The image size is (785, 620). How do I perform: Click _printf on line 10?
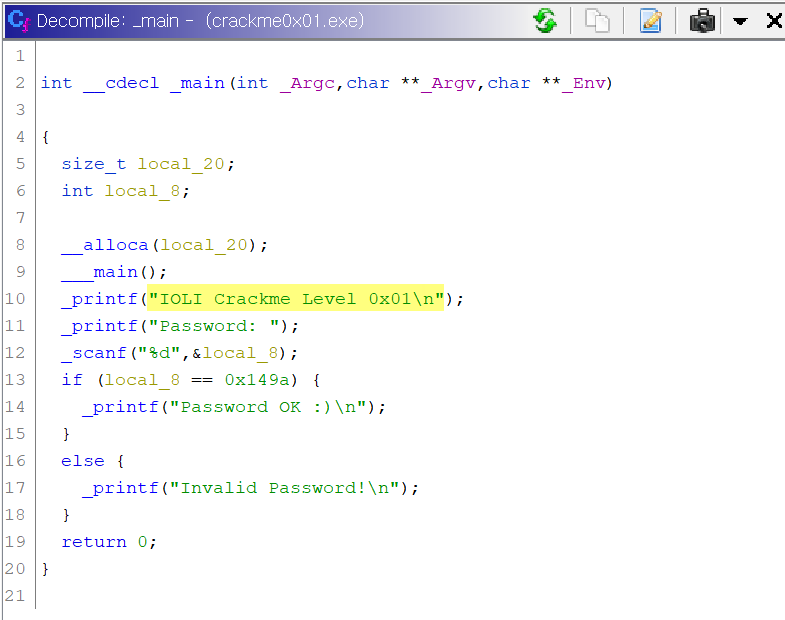pos(99,299)
